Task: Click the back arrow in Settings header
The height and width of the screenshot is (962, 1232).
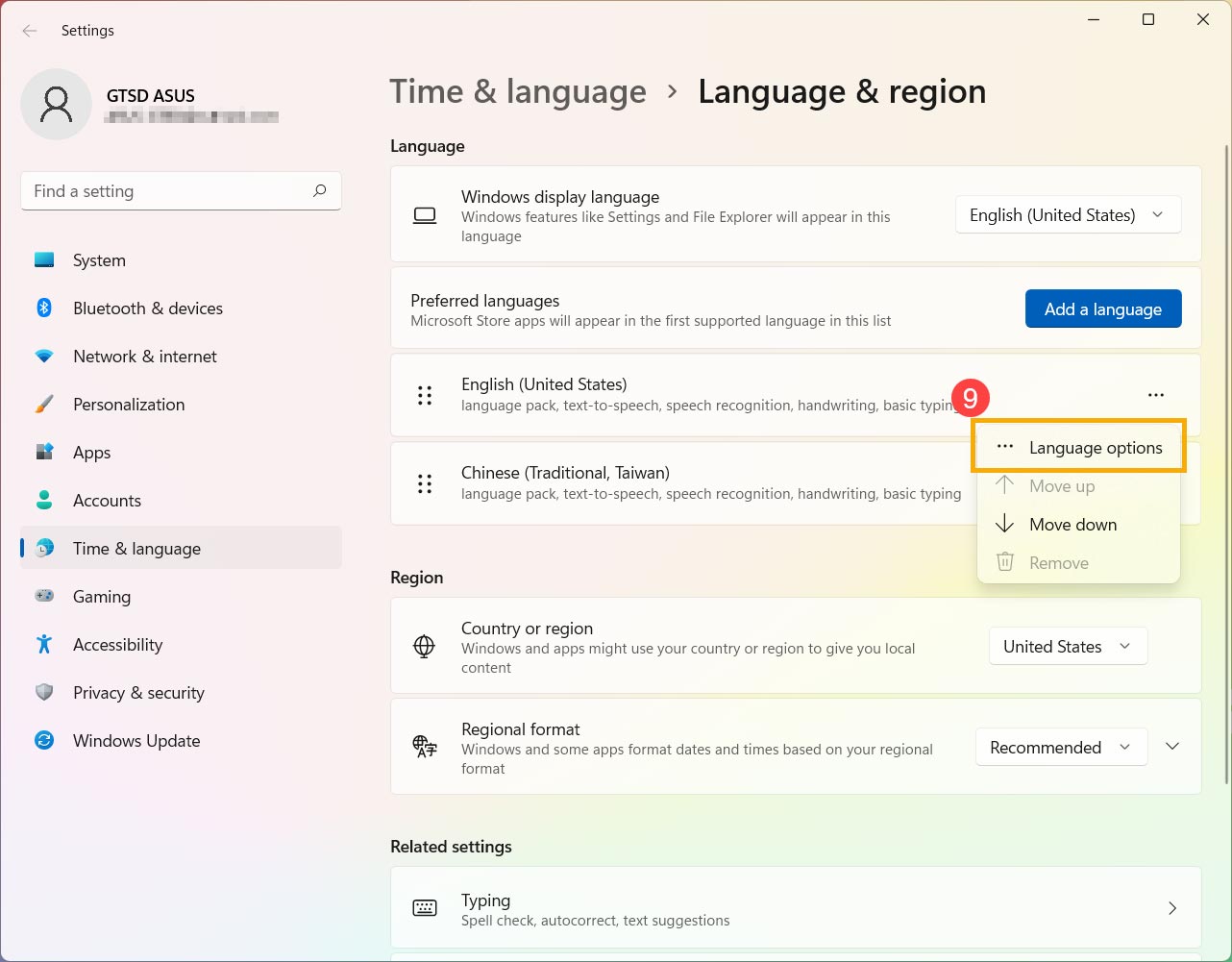Action: [30, 31]
